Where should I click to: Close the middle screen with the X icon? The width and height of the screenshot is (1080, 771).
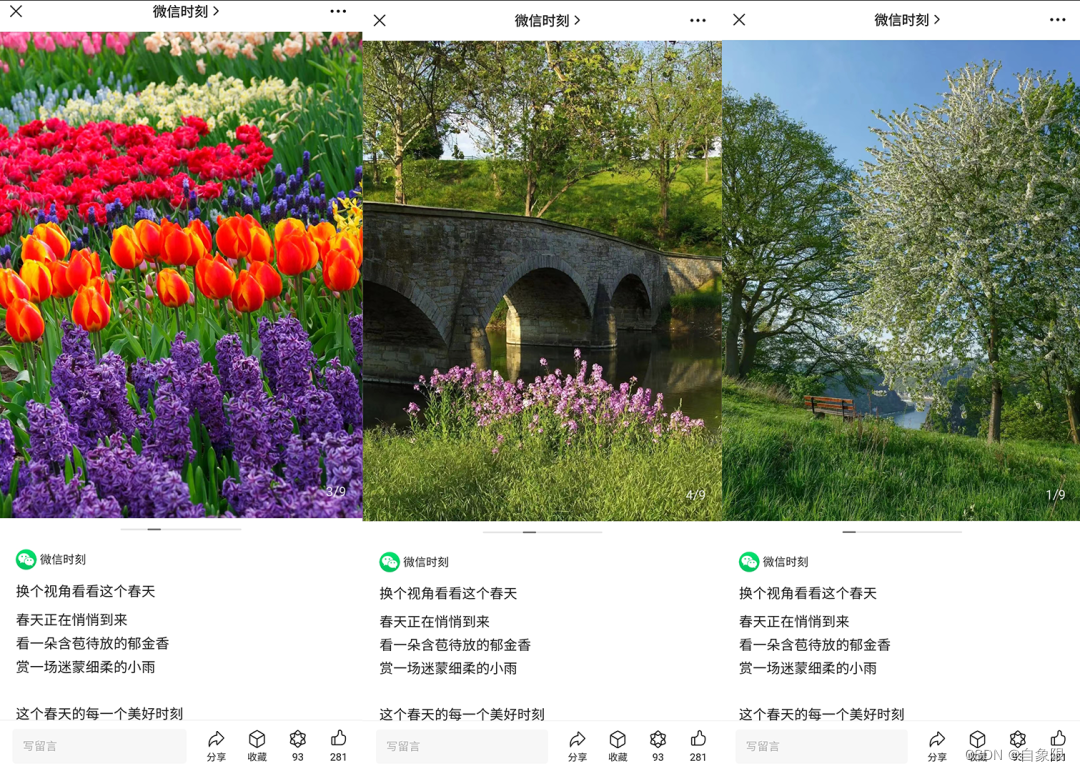[380, 21]
